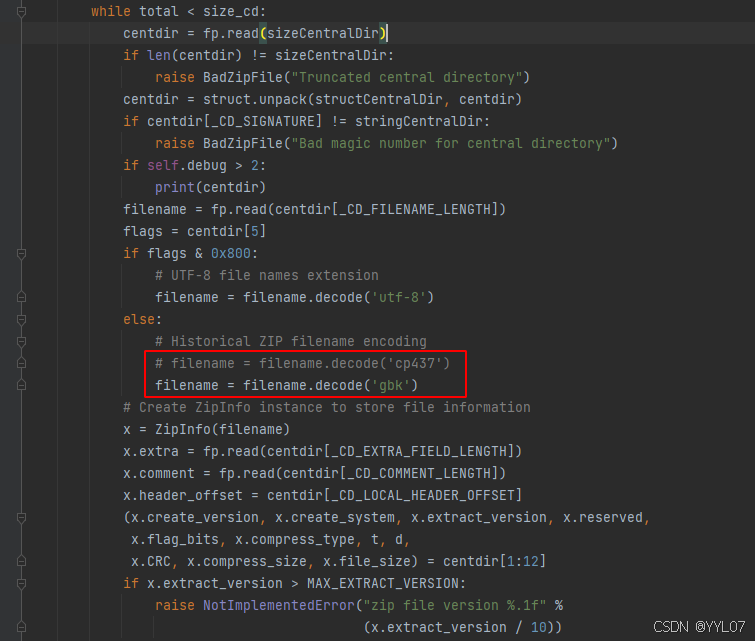
Task: Click the line 'x = ZipInfo(filename)'
Action: [x=207, y=429]
